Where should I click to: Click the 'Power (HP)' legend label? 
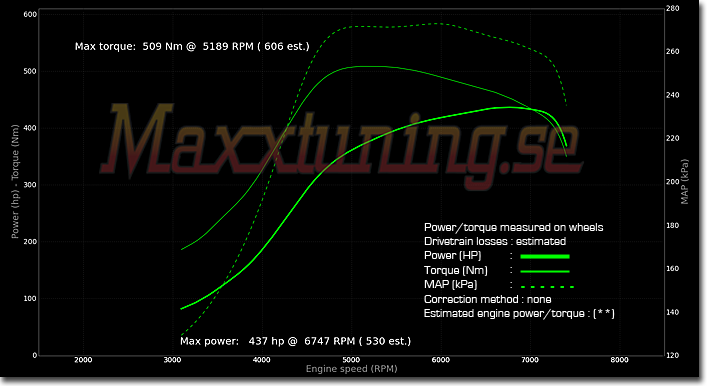[x=452, y=256]
